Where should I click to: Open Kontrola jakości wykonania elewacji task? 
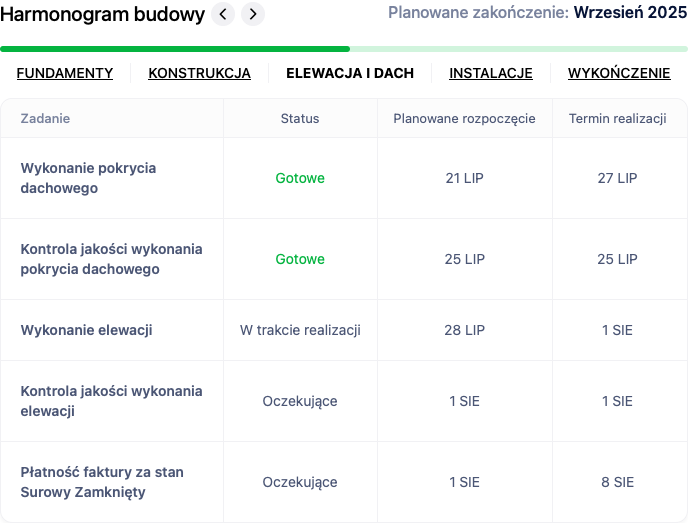[x=111, y=401]
